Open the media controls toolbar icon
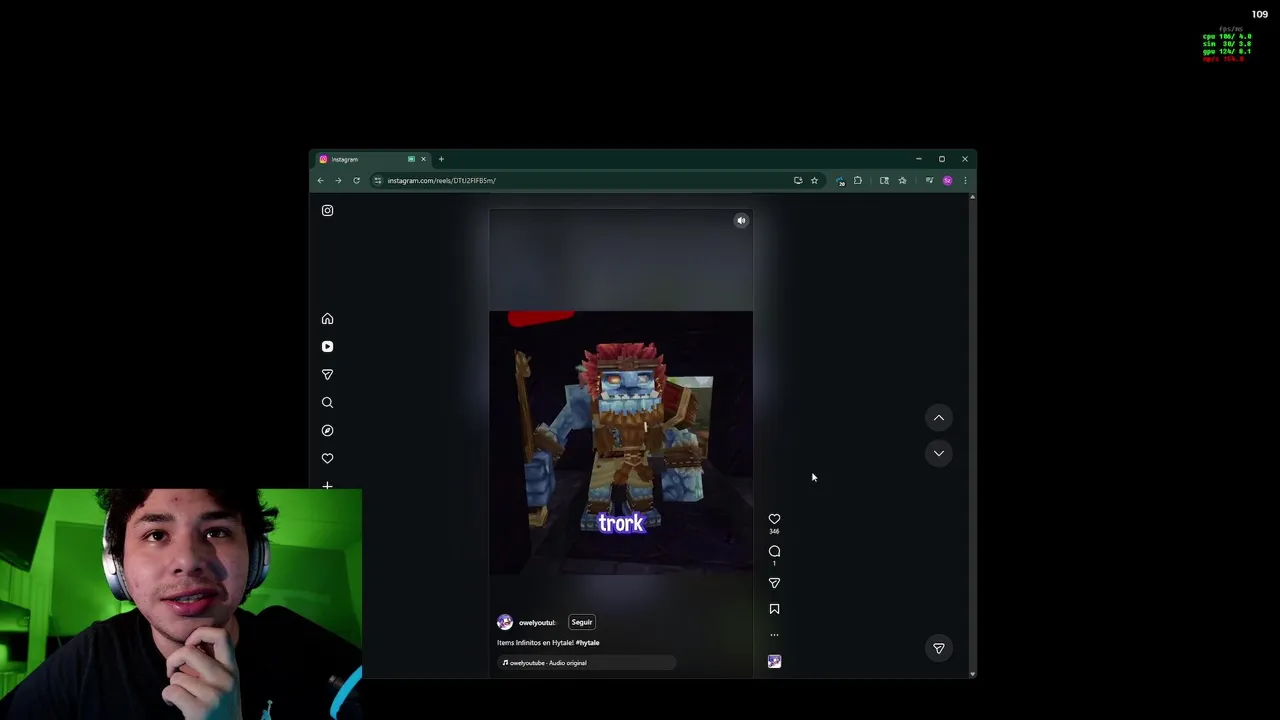Viewport: 1280px width, 720px height. (929, 181)
